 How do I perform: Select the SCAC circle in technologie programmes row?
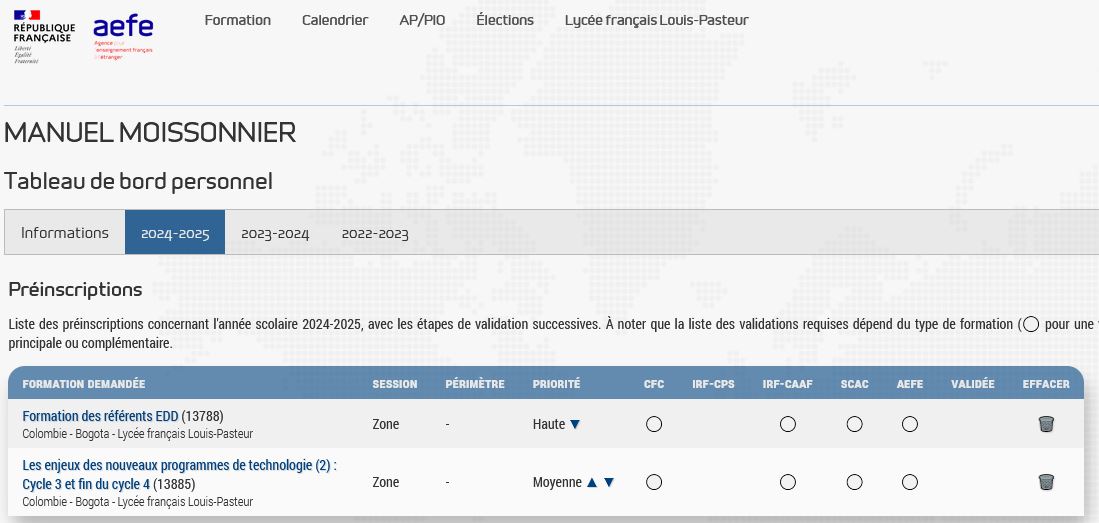pyautogui.click(x=854, y=482)
